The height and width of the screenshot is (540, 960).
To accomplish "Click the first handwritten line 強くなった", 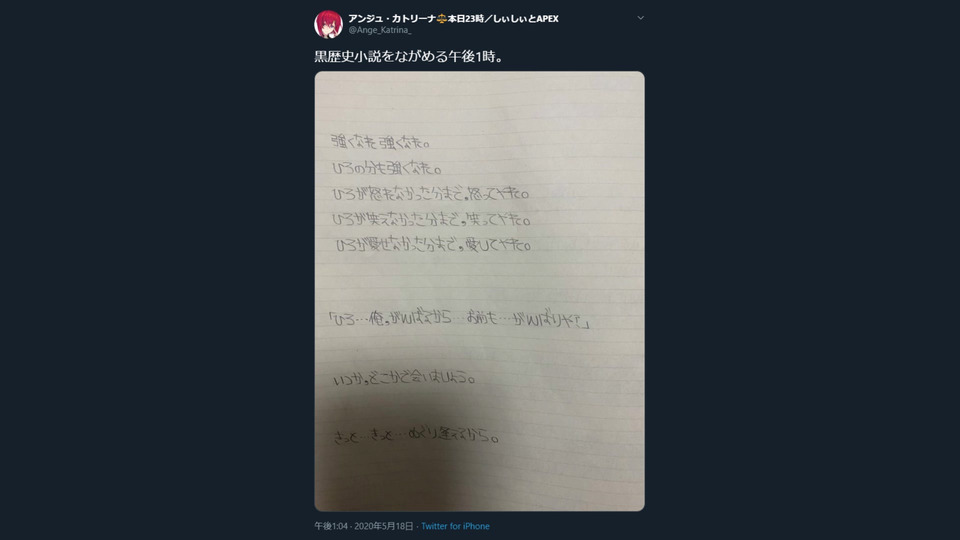I will 381,142.
